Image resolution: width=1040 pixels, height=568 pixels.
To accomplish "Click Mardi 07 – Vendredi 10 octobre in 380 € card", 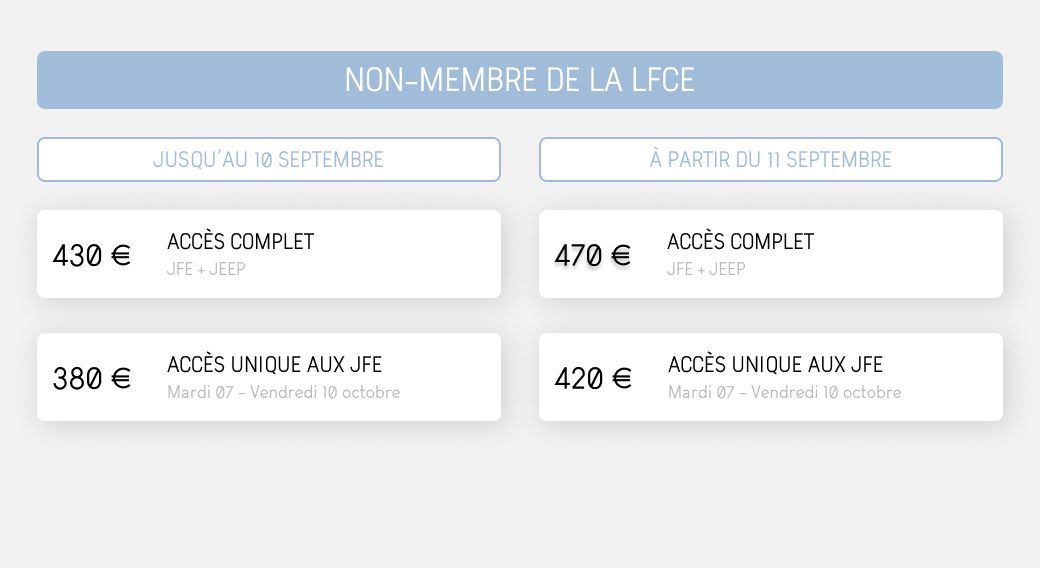I will point(284,392).
